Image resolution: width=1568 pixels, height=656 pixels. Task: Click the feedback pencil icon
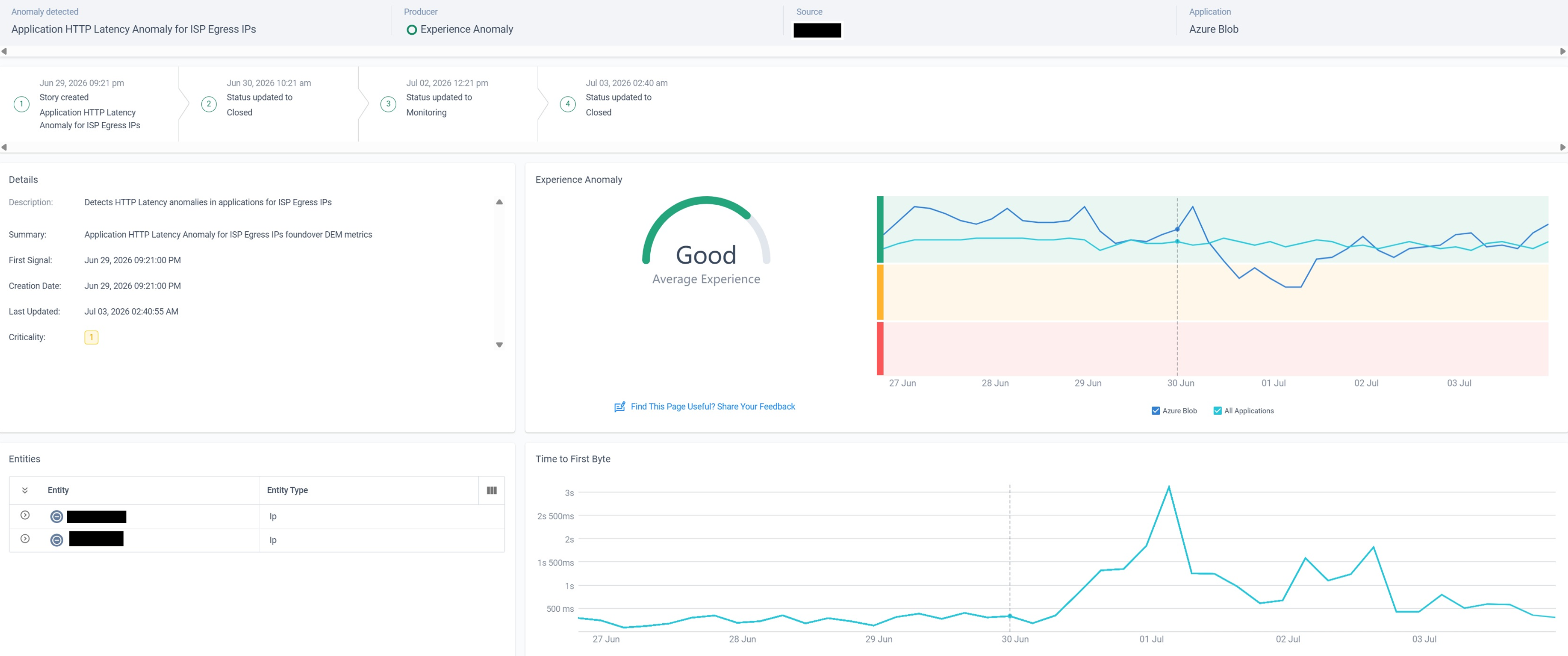619,407
